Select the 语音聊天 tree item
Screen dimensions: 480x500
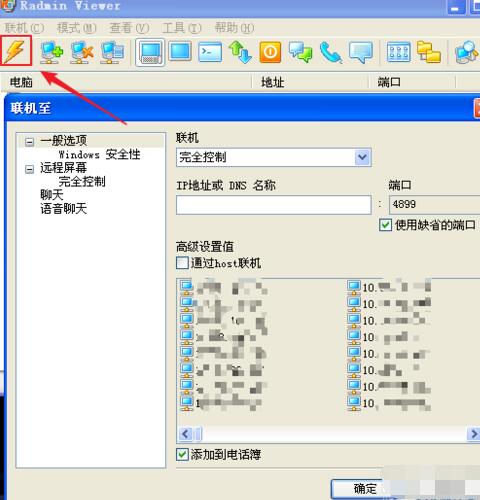pyautogui.click(x=63, y=209)
